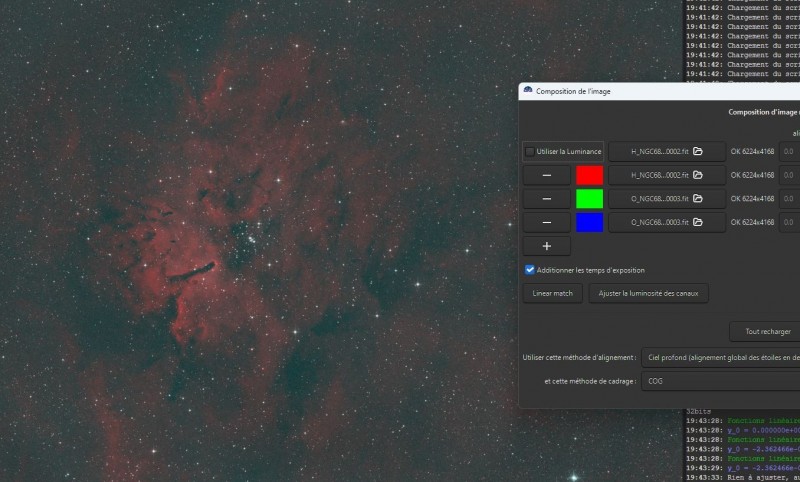
Task: Select blue row O_NGC68...0003.fit file button
Action: click(x=667, y=222)
